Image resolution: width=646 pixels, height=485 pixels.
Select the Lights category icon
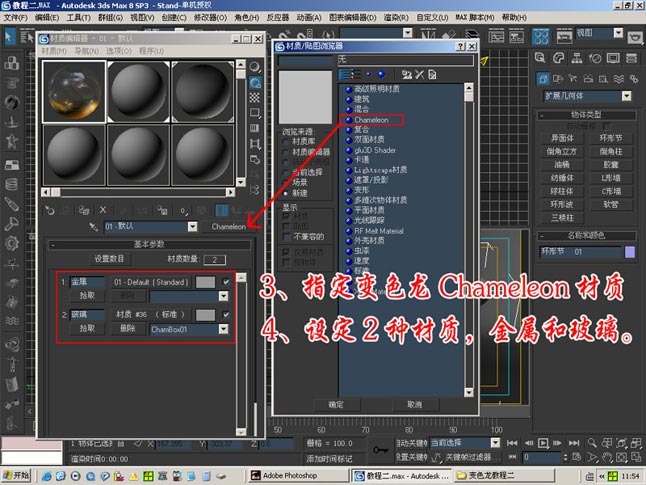573,79
